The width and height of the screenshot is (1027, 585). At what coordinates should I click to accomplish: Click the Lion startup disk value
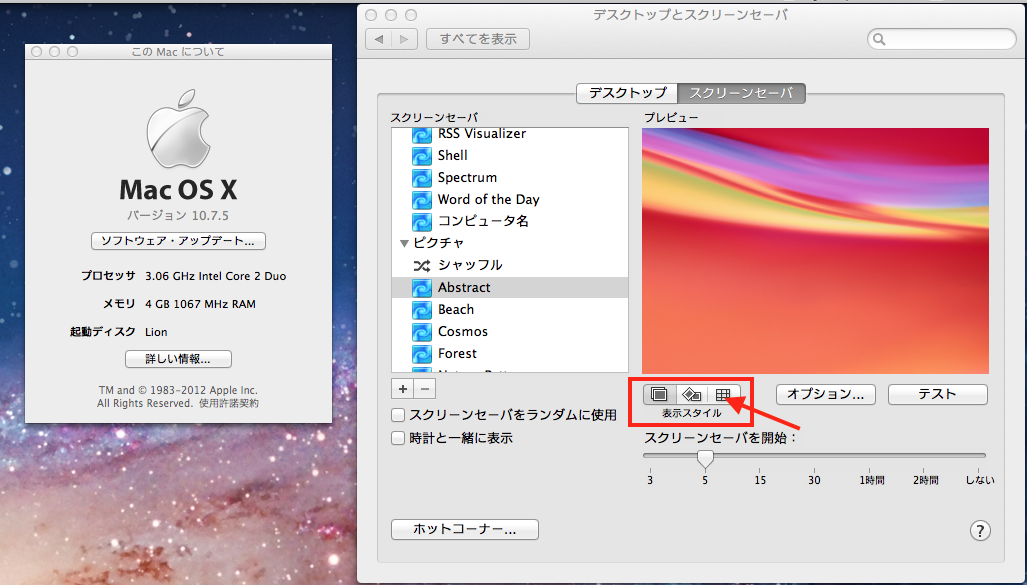(x=156, y=332)
